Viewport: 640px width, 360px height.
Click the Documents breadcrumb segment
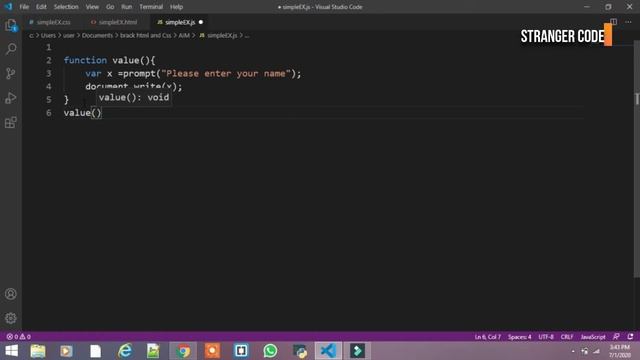pyautogui.click(x=97, y=36)
